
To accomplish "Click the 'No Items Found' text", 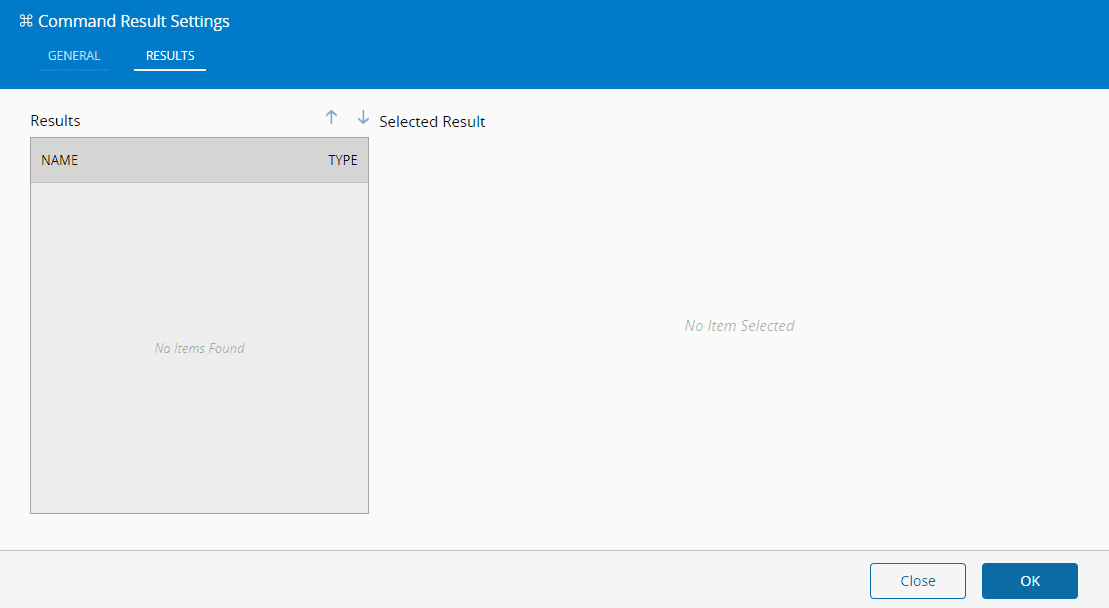I will pos(199,349).
